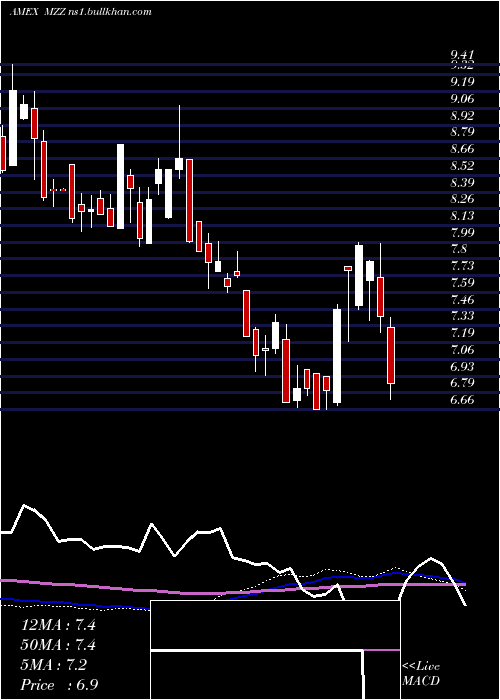Select the 9.06 price axis label

pyautogui.click(x=462, y=99)
